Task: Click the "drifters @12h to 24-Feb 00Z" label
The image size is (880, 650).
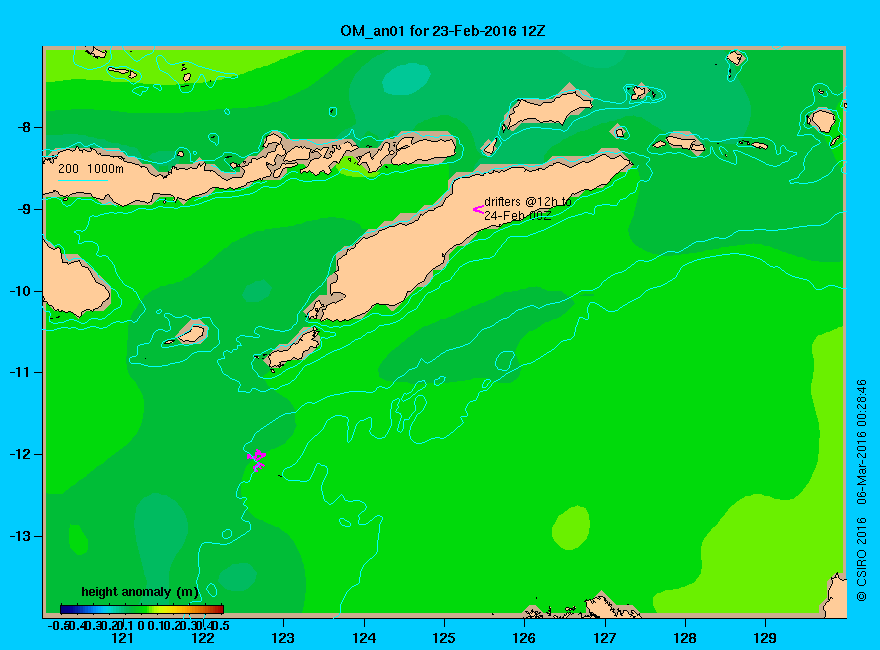Action: pos(527,208)
